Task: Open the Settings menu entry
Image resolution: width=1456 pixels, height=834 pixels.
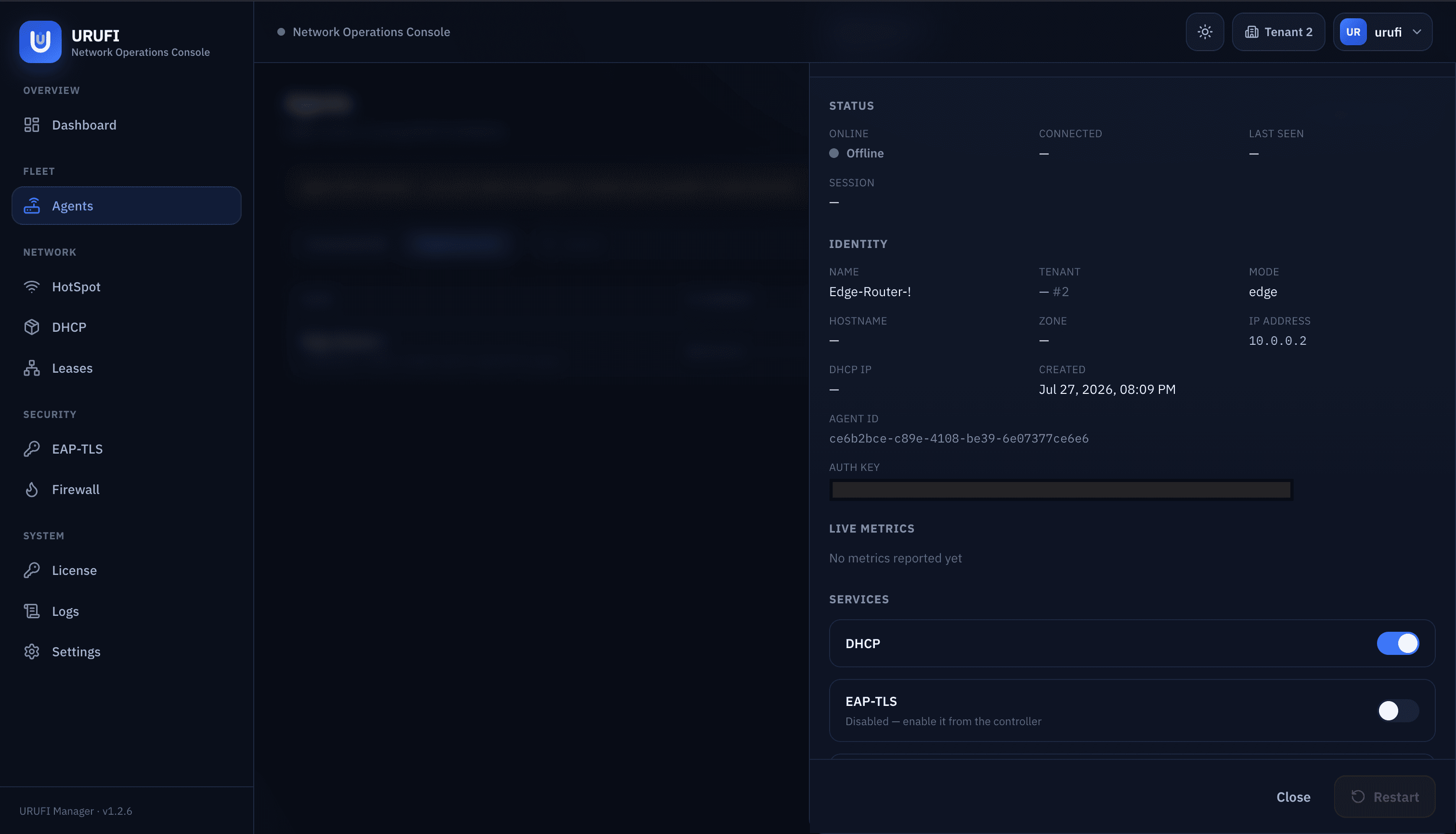Action: tap(126, 652)
